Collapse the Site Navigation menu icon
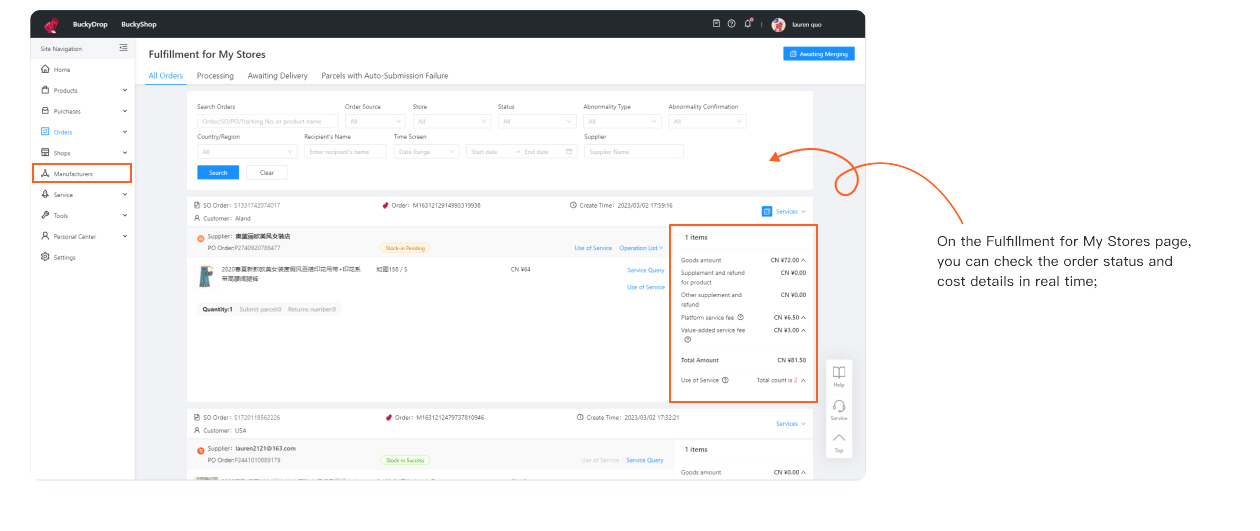 click(x=123, y=48)
